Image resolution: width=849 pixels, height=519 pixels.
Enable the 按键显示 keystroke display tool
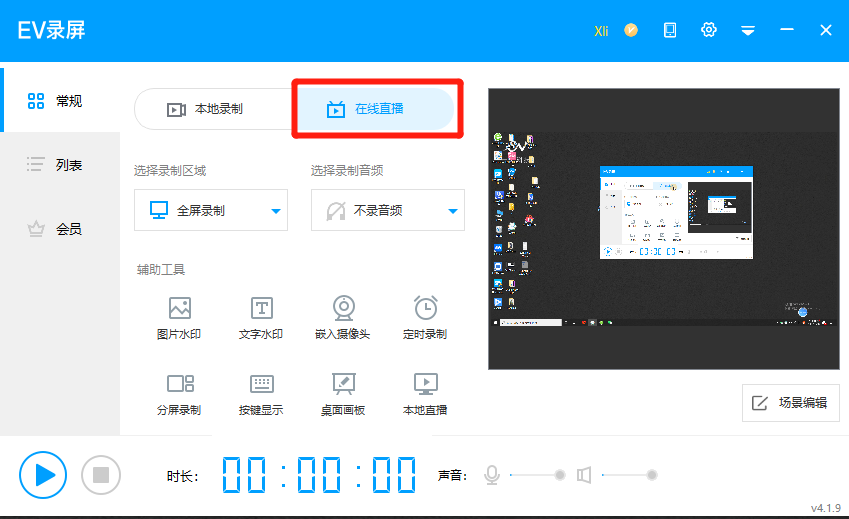click(x=261, y=393)
